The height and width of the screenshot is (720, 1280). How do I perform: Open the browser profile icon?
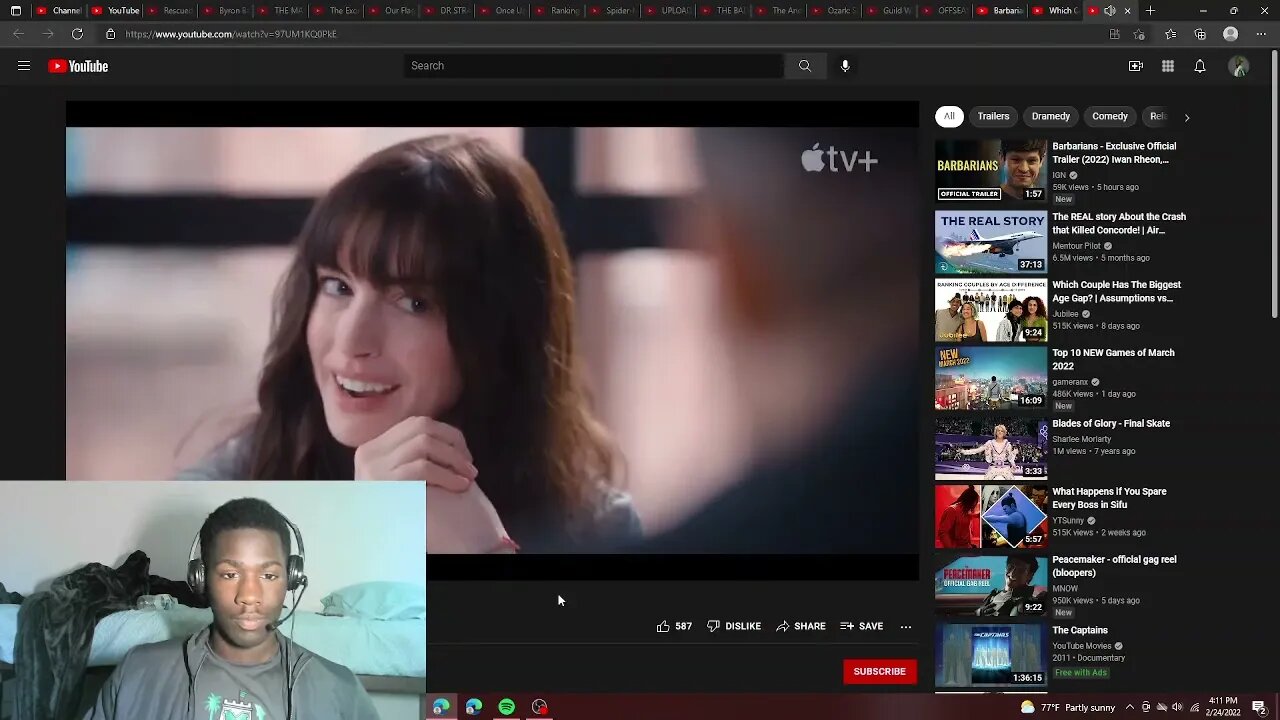[1231, 34]
